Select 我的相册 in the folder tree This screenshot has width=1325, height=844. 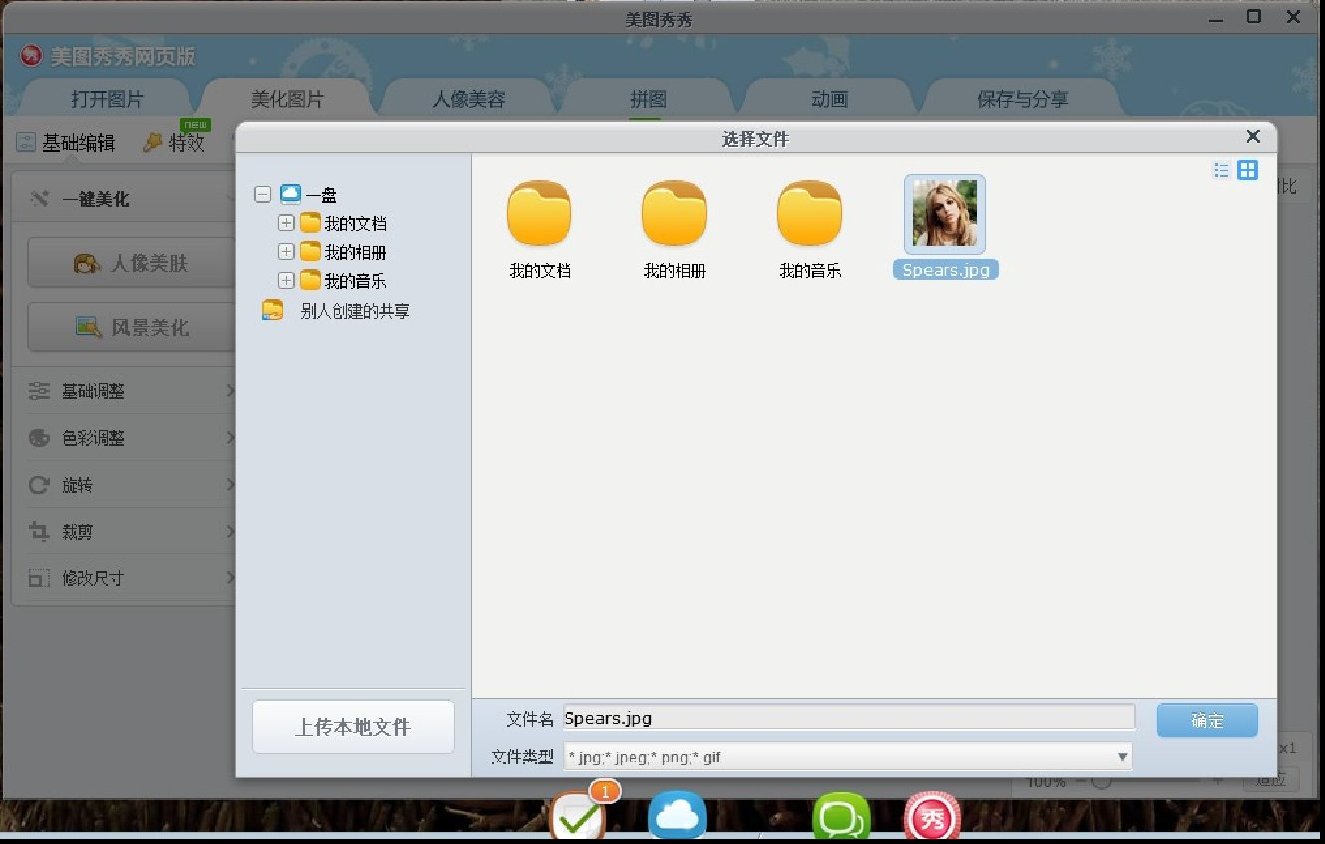pos(344,251)
